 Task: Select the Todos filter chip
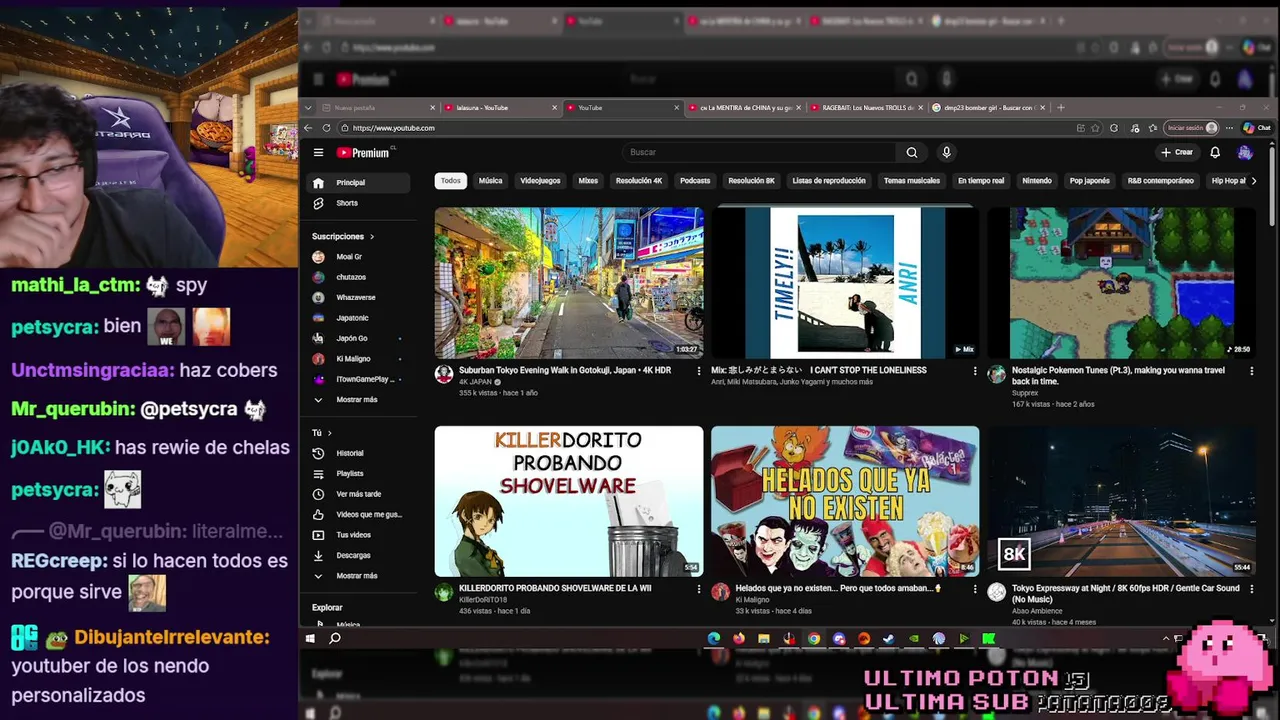pos(451,181)
